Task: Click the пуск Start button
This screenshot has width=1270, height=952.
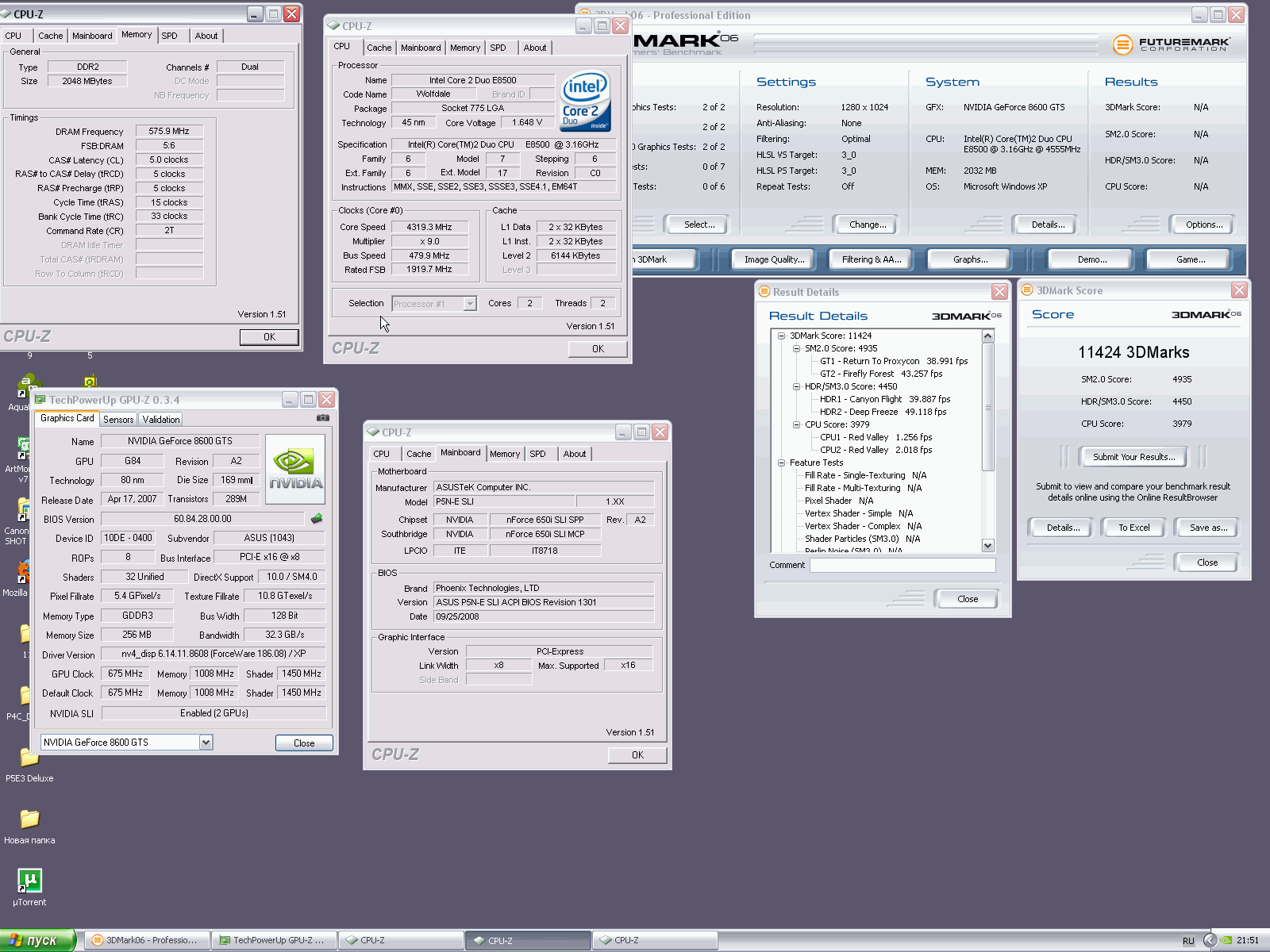Action: pos(37,940)
